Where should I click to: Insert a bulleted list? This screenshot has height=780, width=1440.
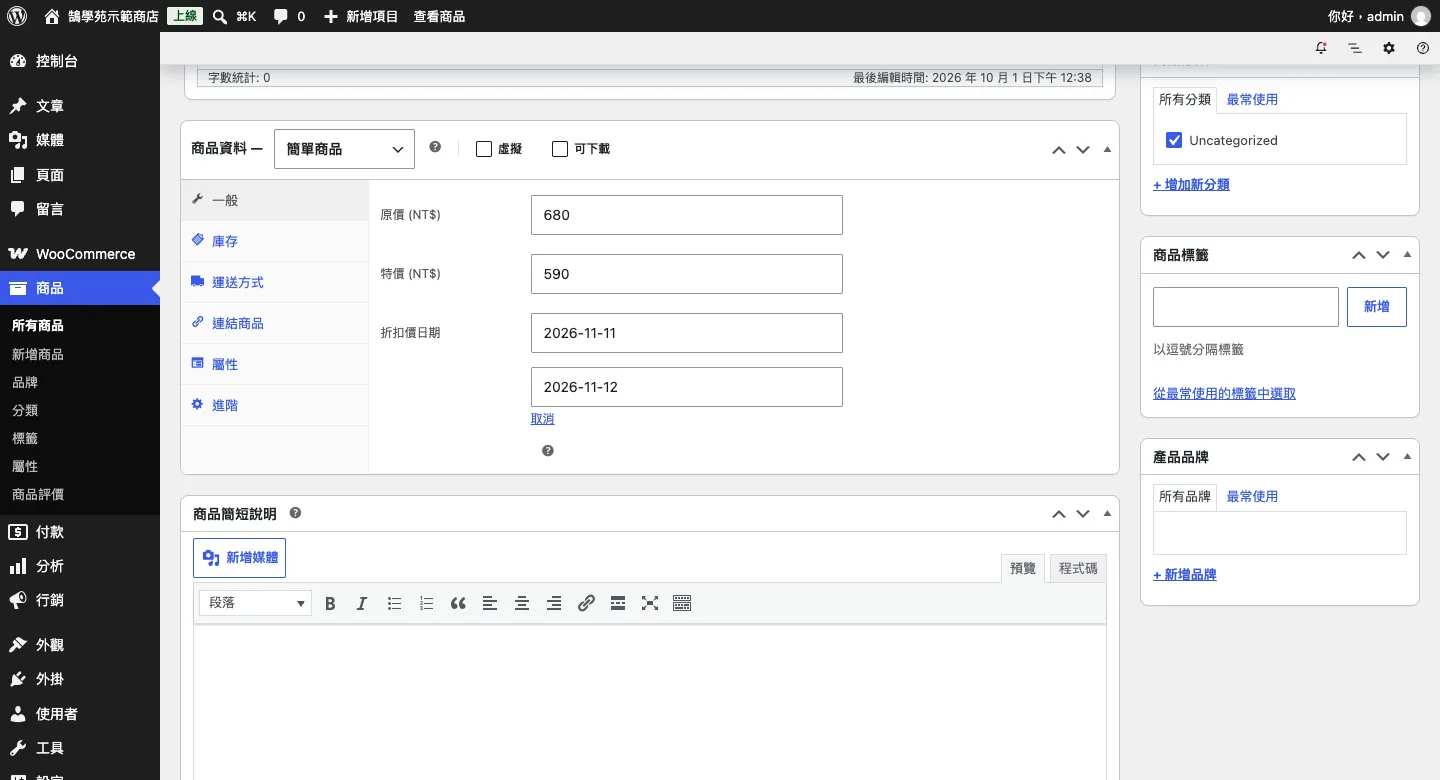pyautogui.click(x=394, y=603)
